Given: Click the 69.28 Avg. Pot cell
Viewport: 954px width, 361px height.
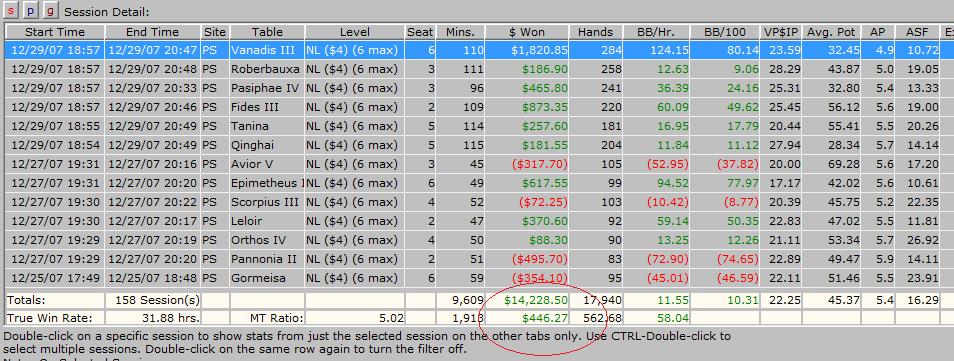Looking at the screenshot, I should click(831, 164).
